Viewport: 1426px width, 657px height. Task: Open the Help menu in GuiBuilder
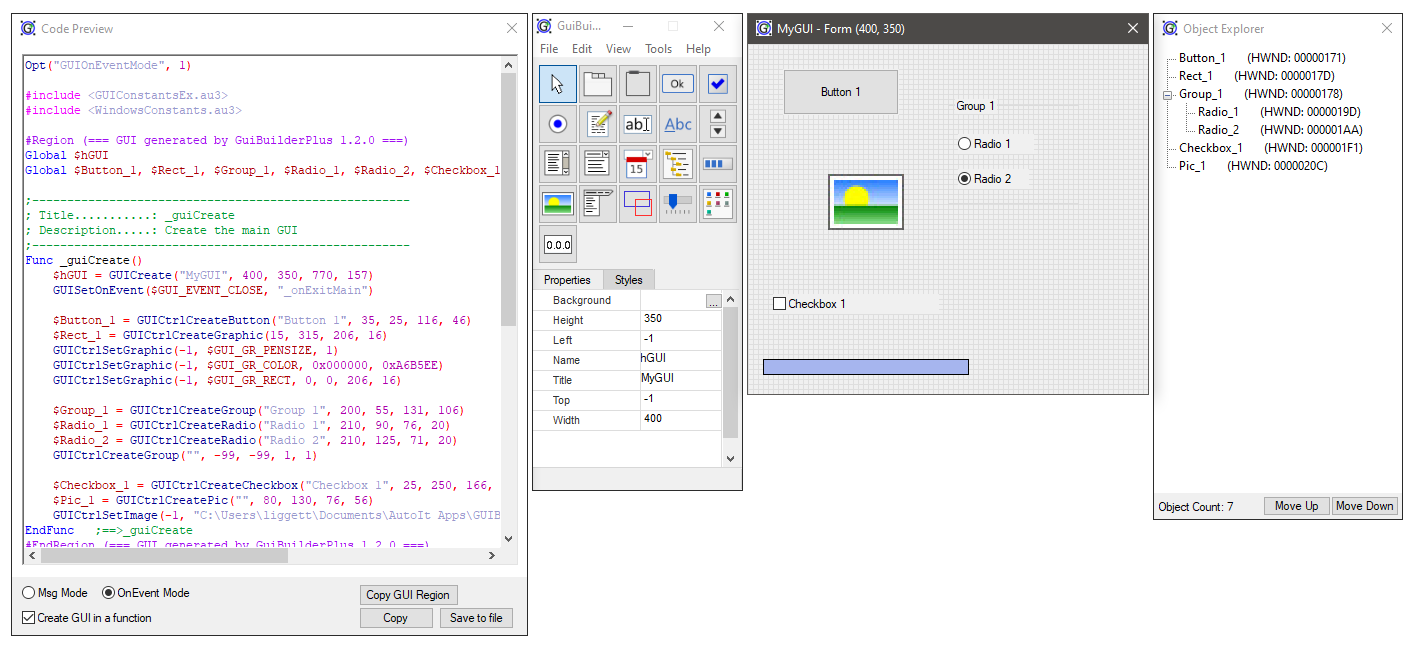coord(699,49)
